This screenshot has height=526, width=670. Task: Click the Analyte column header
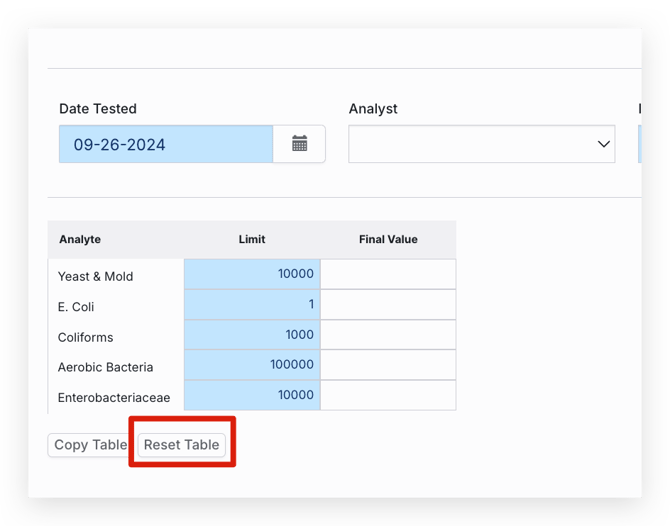coord(80,239)
